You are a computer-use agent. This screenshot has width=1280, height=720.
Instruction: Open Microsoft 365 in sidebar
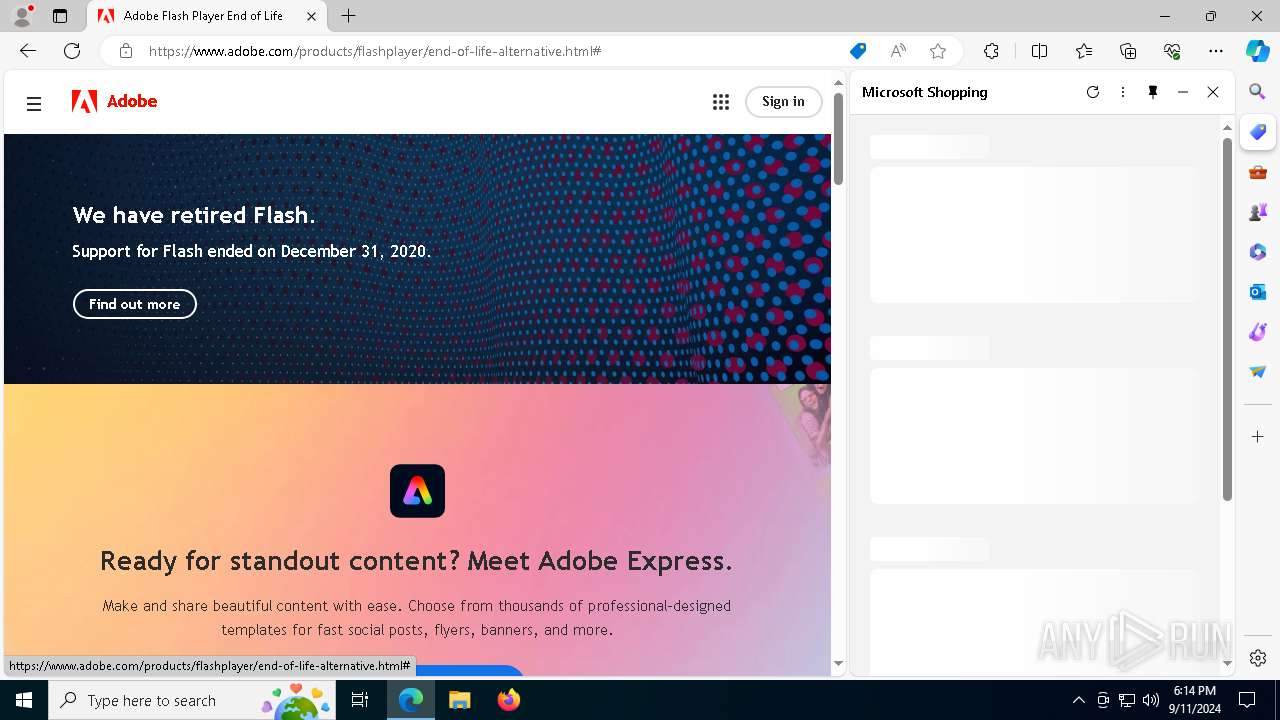1258,252
